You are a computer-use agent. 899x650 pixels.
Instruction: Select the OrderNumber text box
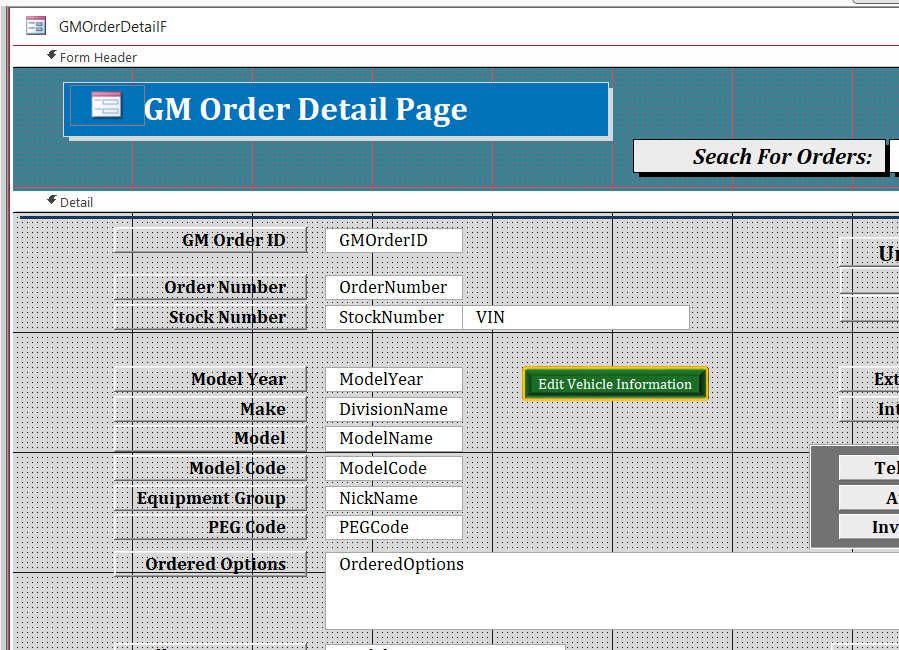tap(393, 287)
